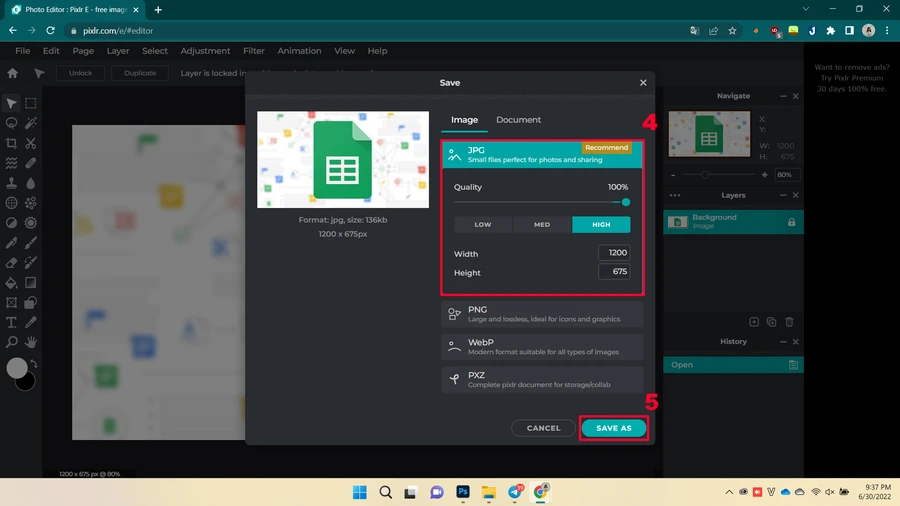Choose HIGH quality preset
The width and height of the screenshot is (900, 506).
(x=601, y=224)
